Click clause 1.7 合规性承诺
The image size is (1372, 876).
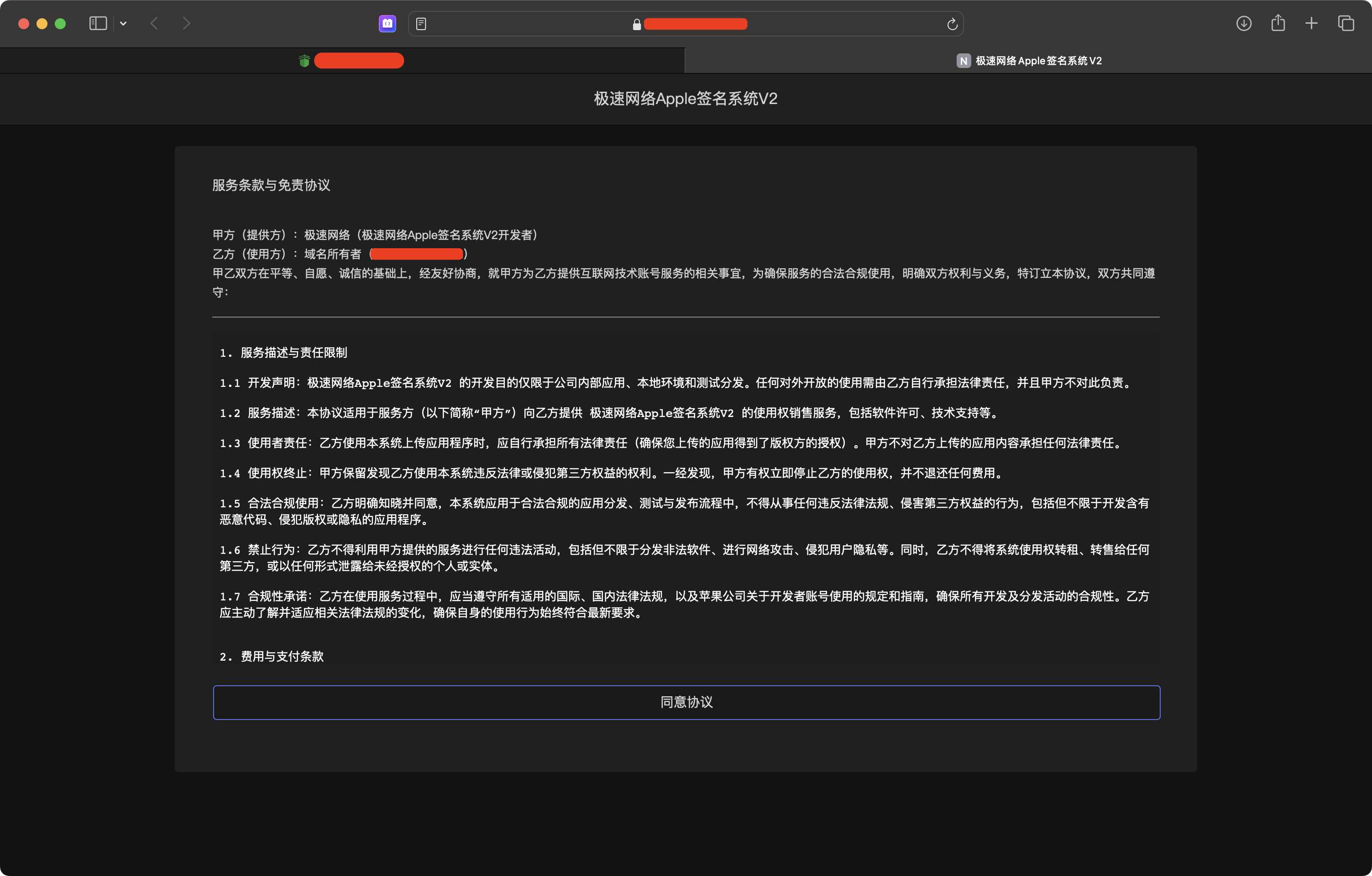coord(684,605)
